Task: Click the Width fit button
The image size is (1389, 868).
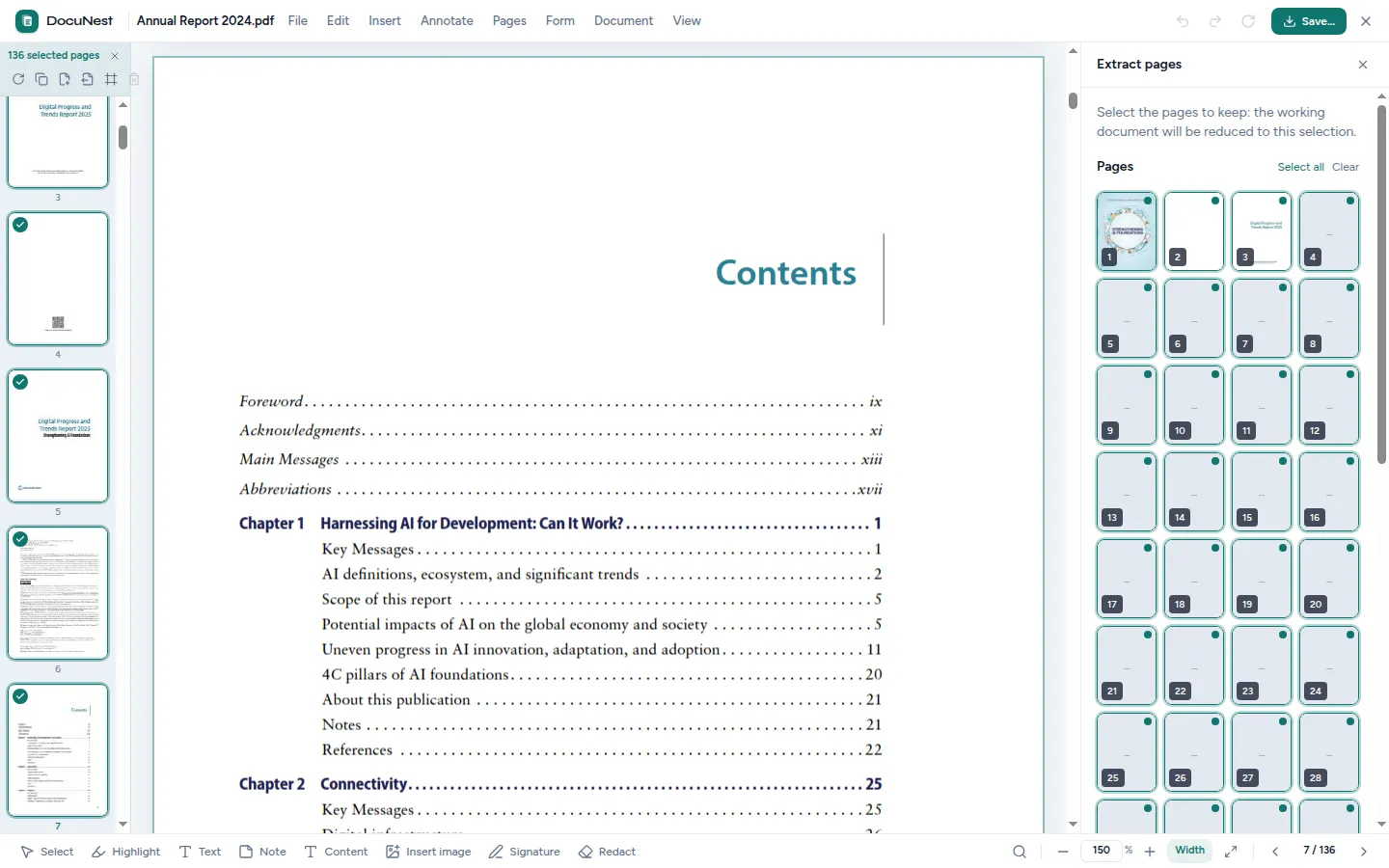Action: (x=1189, y=851)
